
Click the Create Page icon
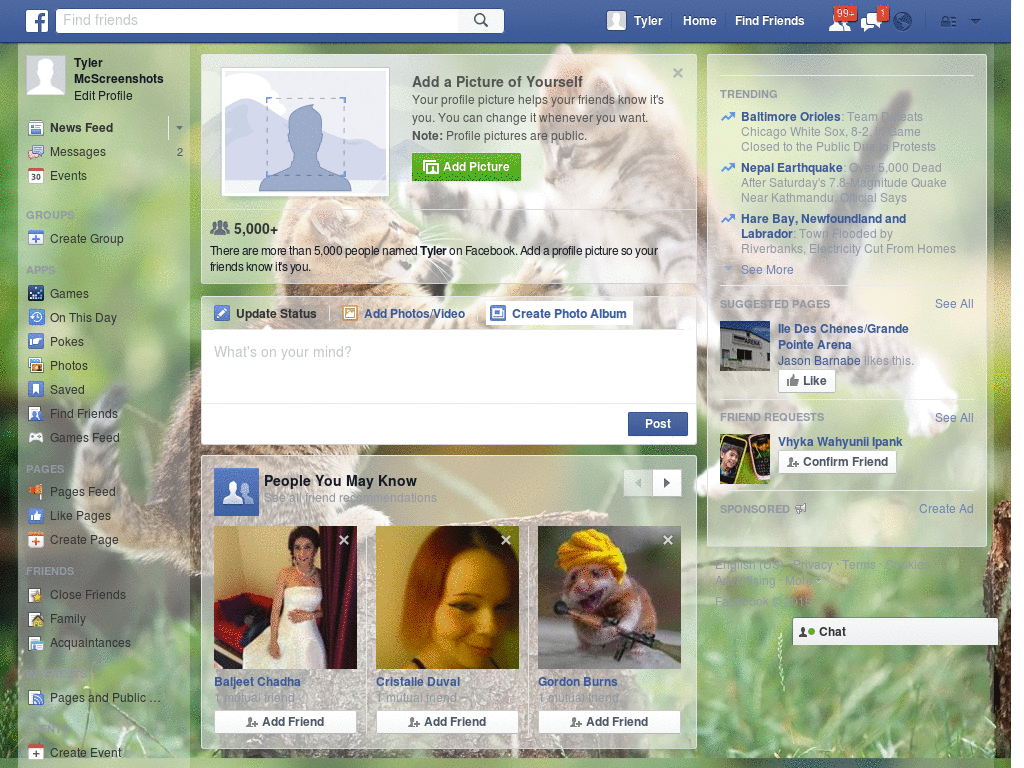point(36,540)
